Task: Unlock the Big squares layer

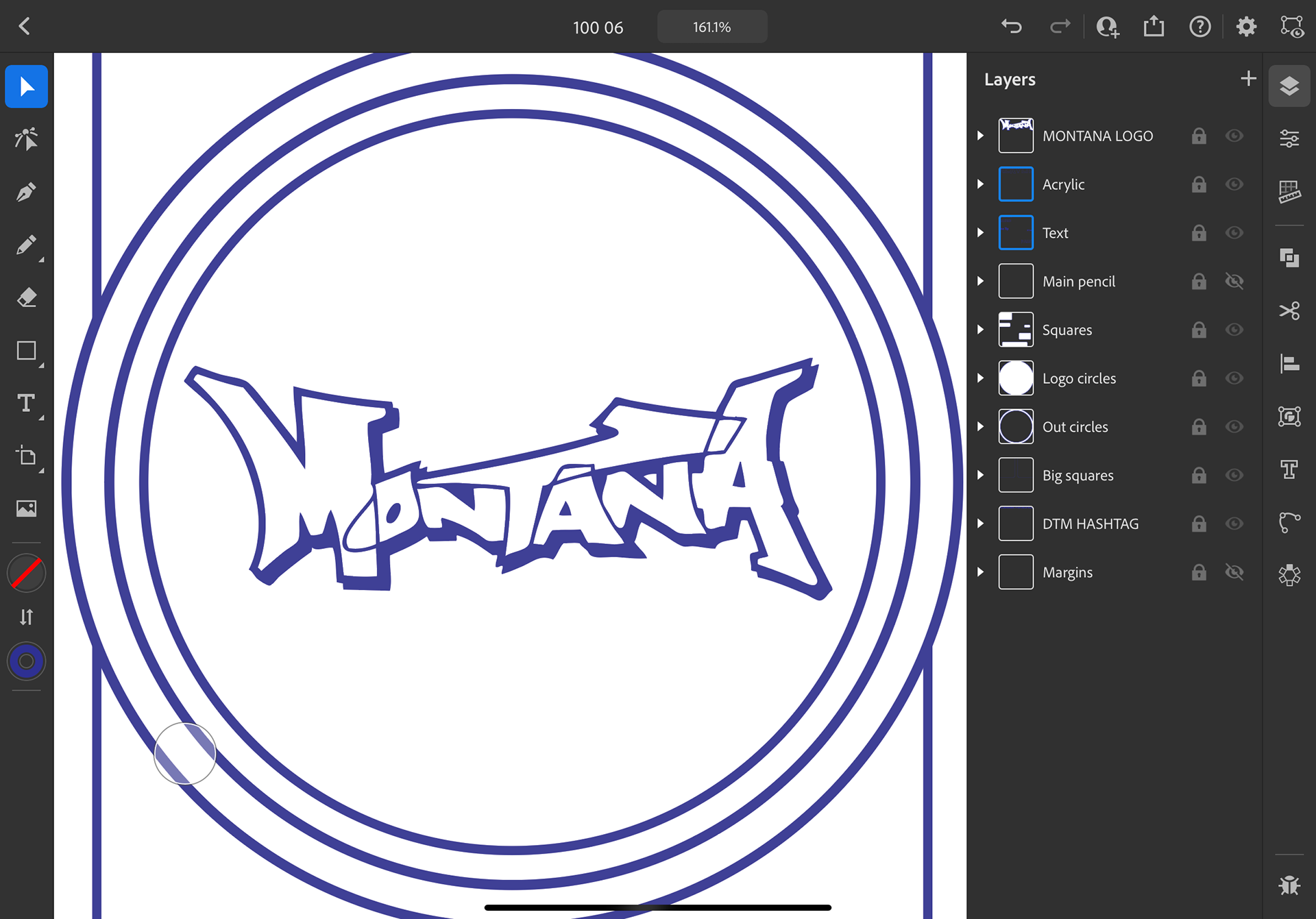Action: coord(1199,475)
